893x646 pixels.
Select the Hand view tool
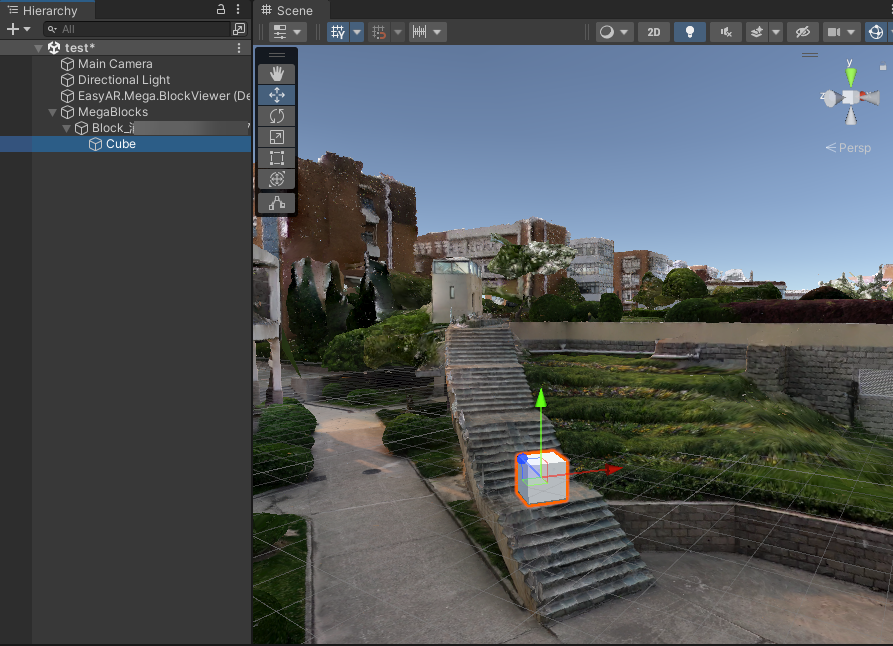click(x=277, y=74)
